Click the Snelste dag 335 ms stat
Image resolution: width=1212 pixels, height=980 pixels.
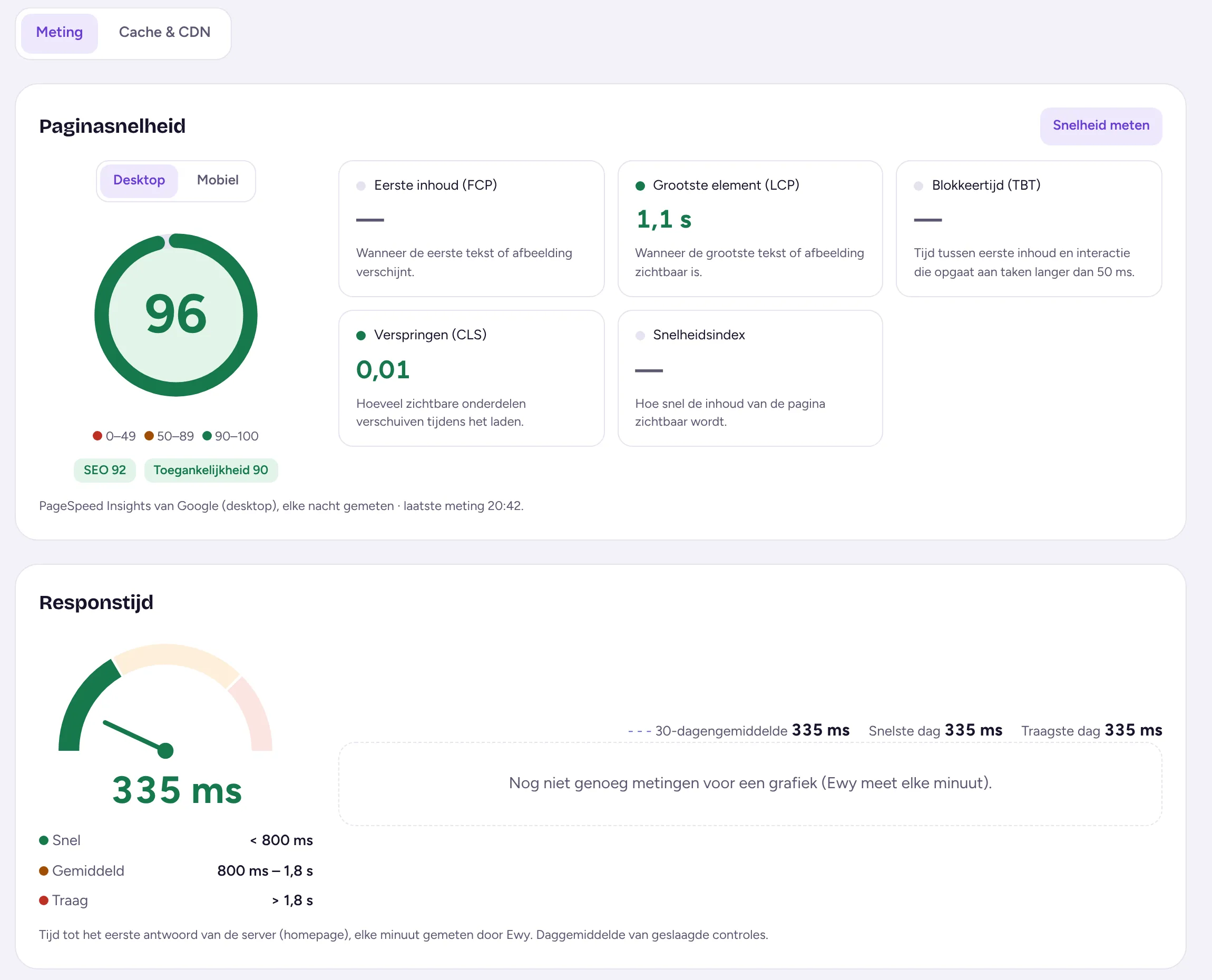point(935,730)
